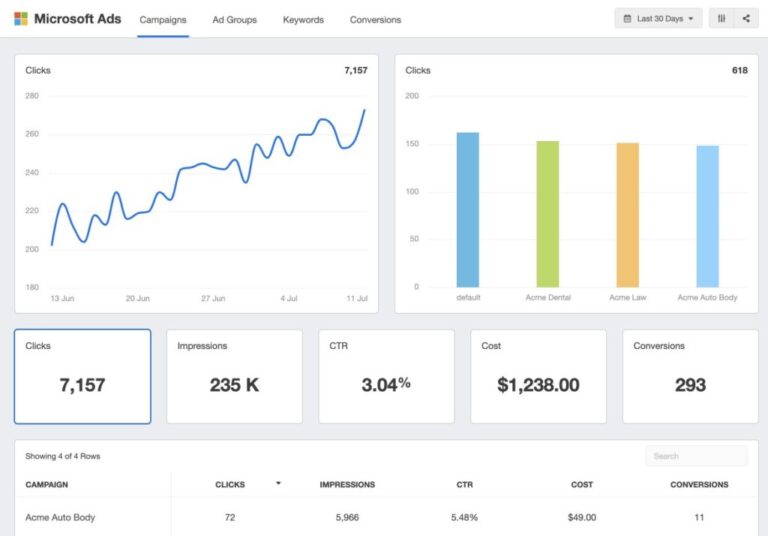
Task: Select the Cost $1,238.00 metric card
Action: (538, 376)
